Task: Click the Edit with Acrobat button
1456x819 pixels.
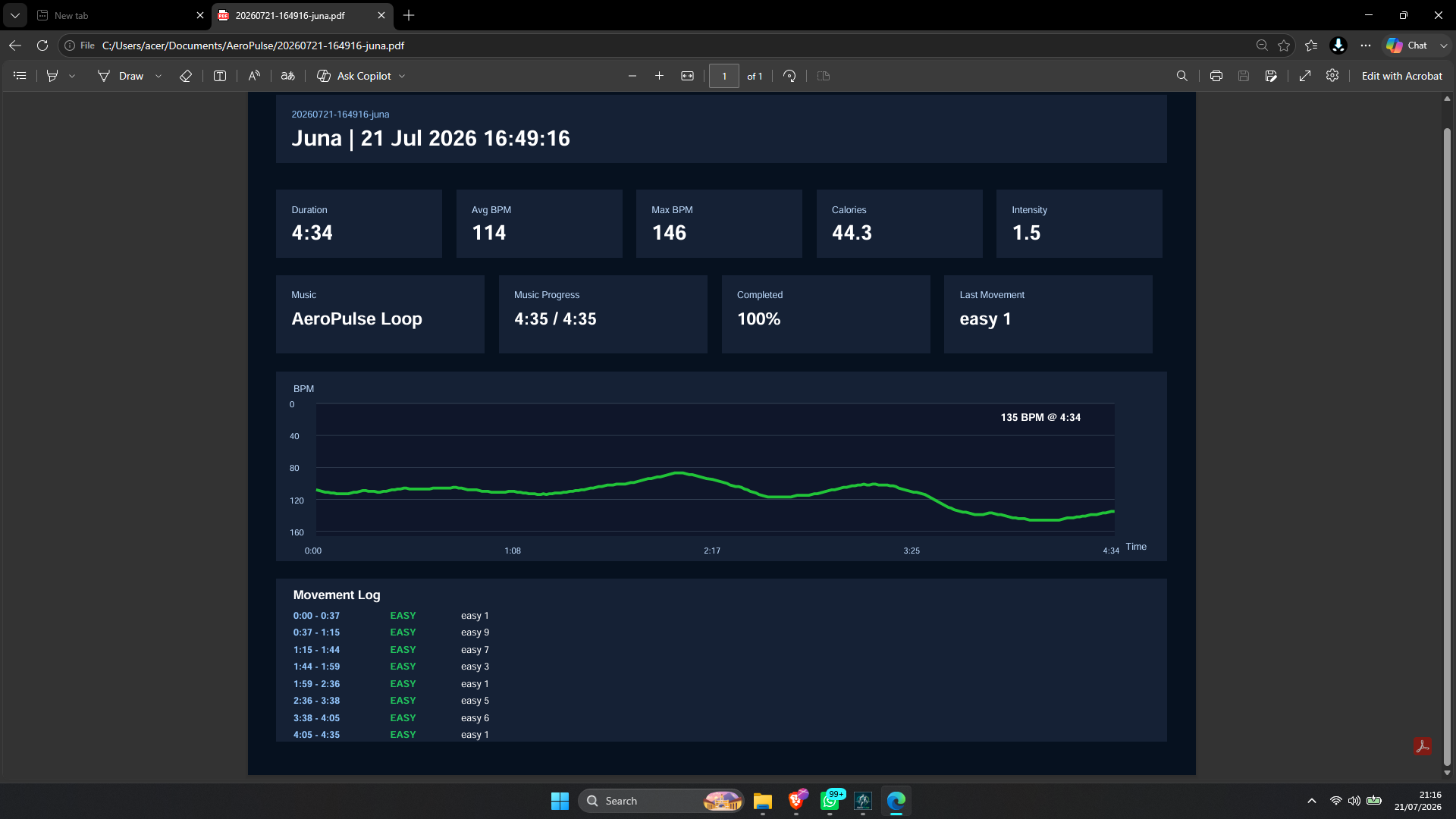Action: [x=1401, y=76]
